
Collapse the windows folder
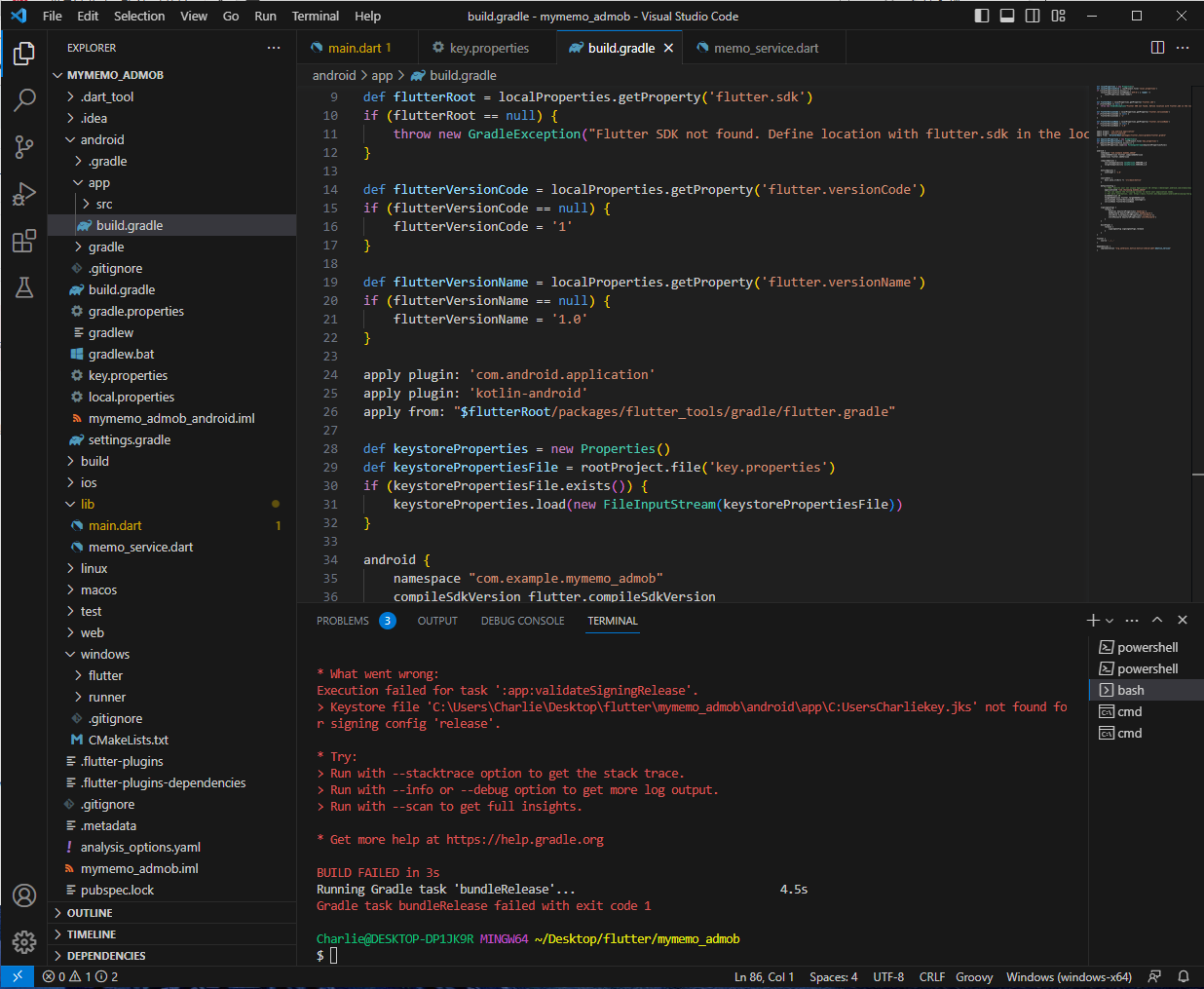(x=171, y=654)
